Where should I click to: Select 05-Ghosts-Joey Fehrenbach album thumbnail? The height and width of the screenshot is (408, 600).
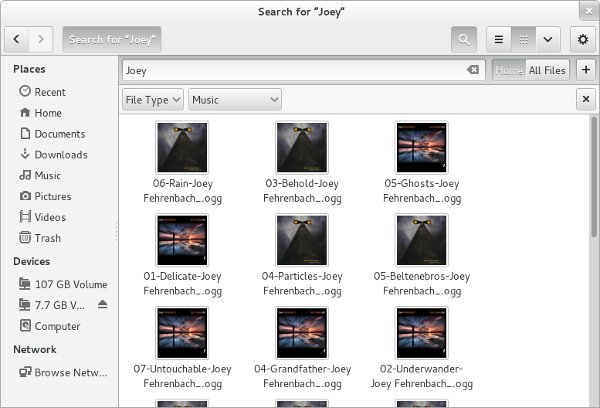(x=421, y=147)
